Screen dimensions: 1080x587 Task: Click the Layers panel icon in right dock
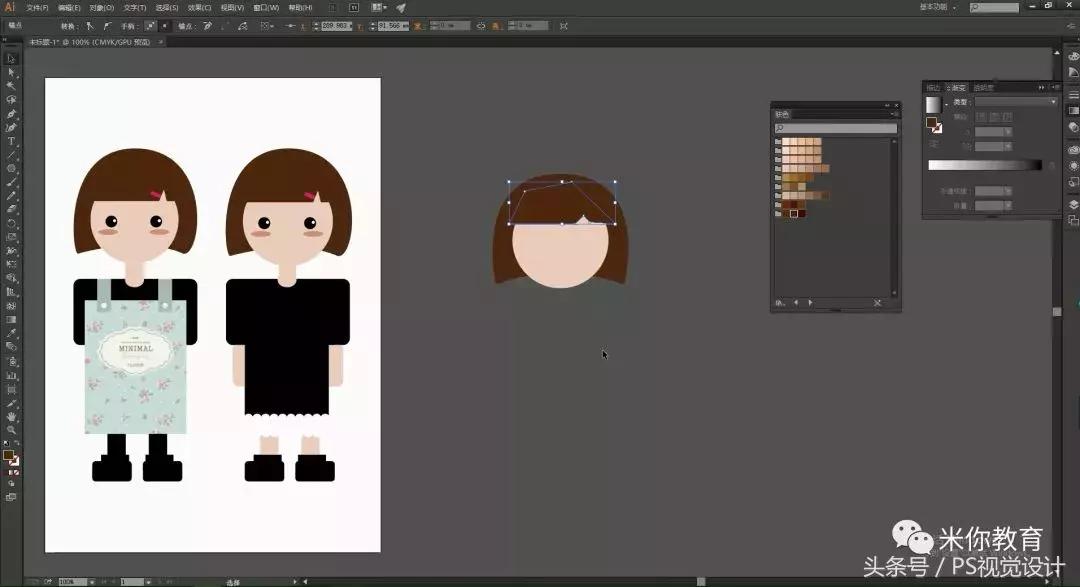click(x=1073, y=204)
